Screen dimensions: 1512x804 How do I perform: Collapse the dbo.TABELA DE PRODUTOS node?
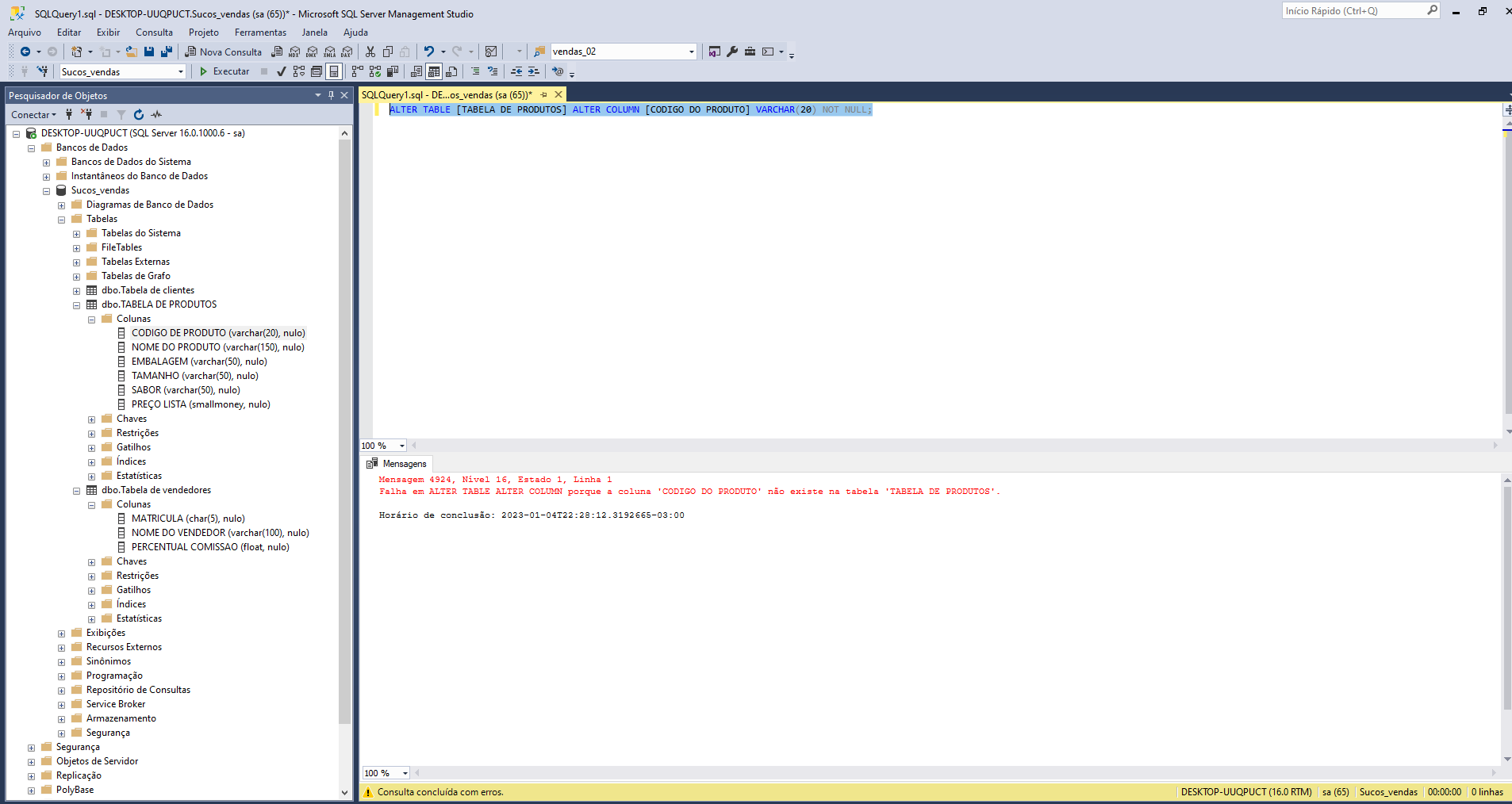point(77,305)
